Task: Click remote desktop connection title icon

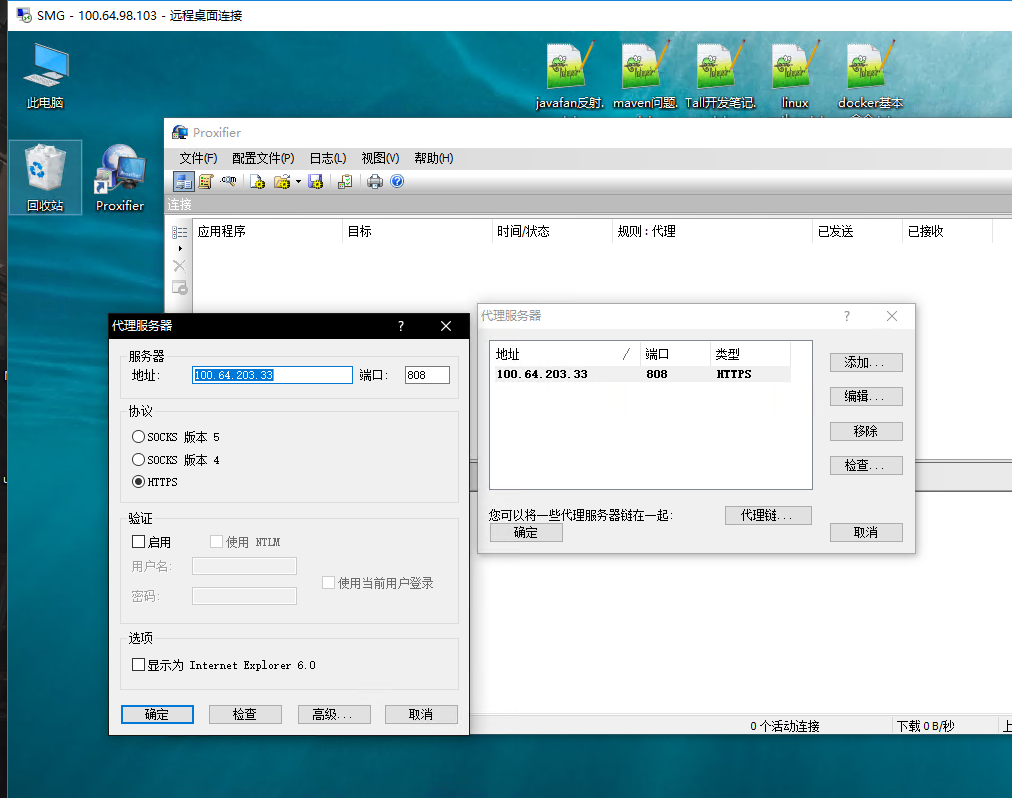Action: 25,15
